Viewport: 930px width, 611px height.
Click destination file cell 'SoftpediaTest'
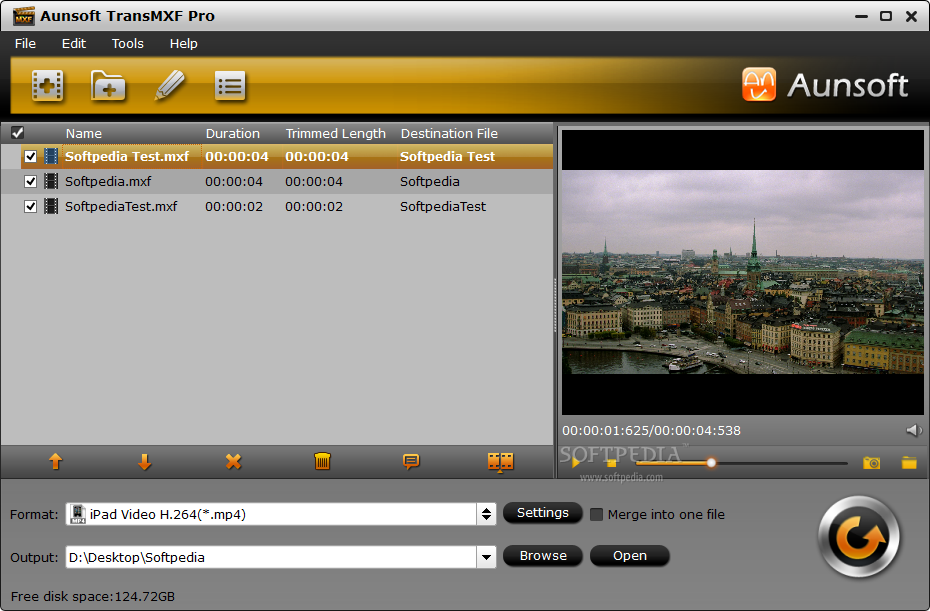pos(442,206)
